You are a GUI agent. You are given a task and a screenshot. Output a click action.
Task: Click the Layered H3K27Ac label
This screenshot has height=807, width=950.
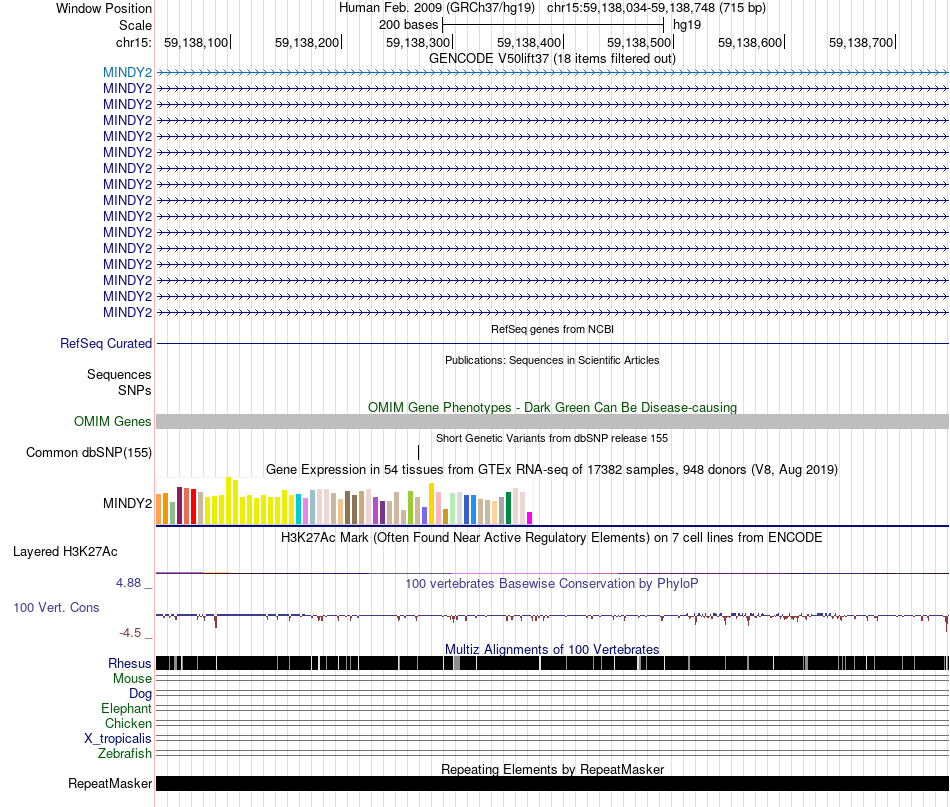pos(65,551)
